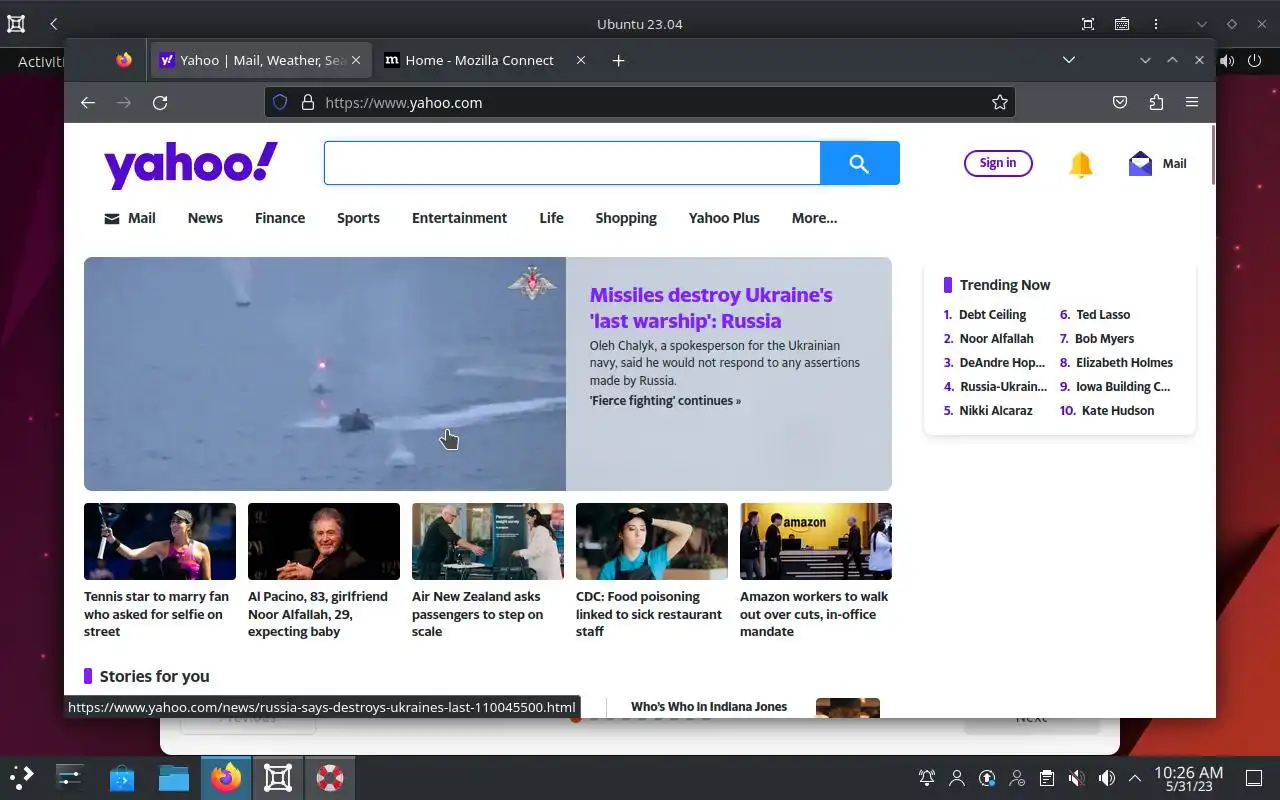Expand the More... navigation menu

(814, 218)
